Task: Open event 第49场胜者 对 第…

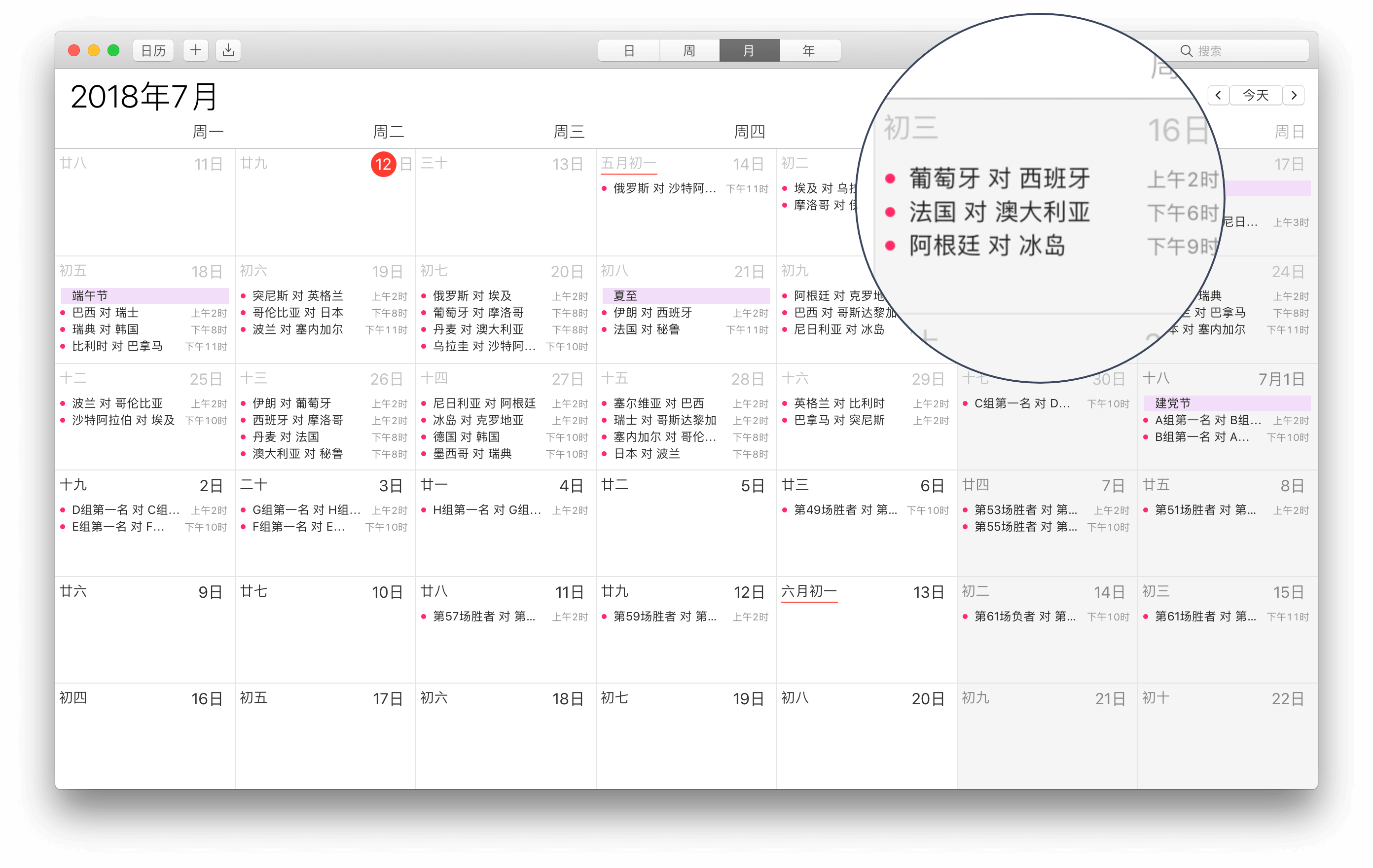Action: (x=866, y=510)
